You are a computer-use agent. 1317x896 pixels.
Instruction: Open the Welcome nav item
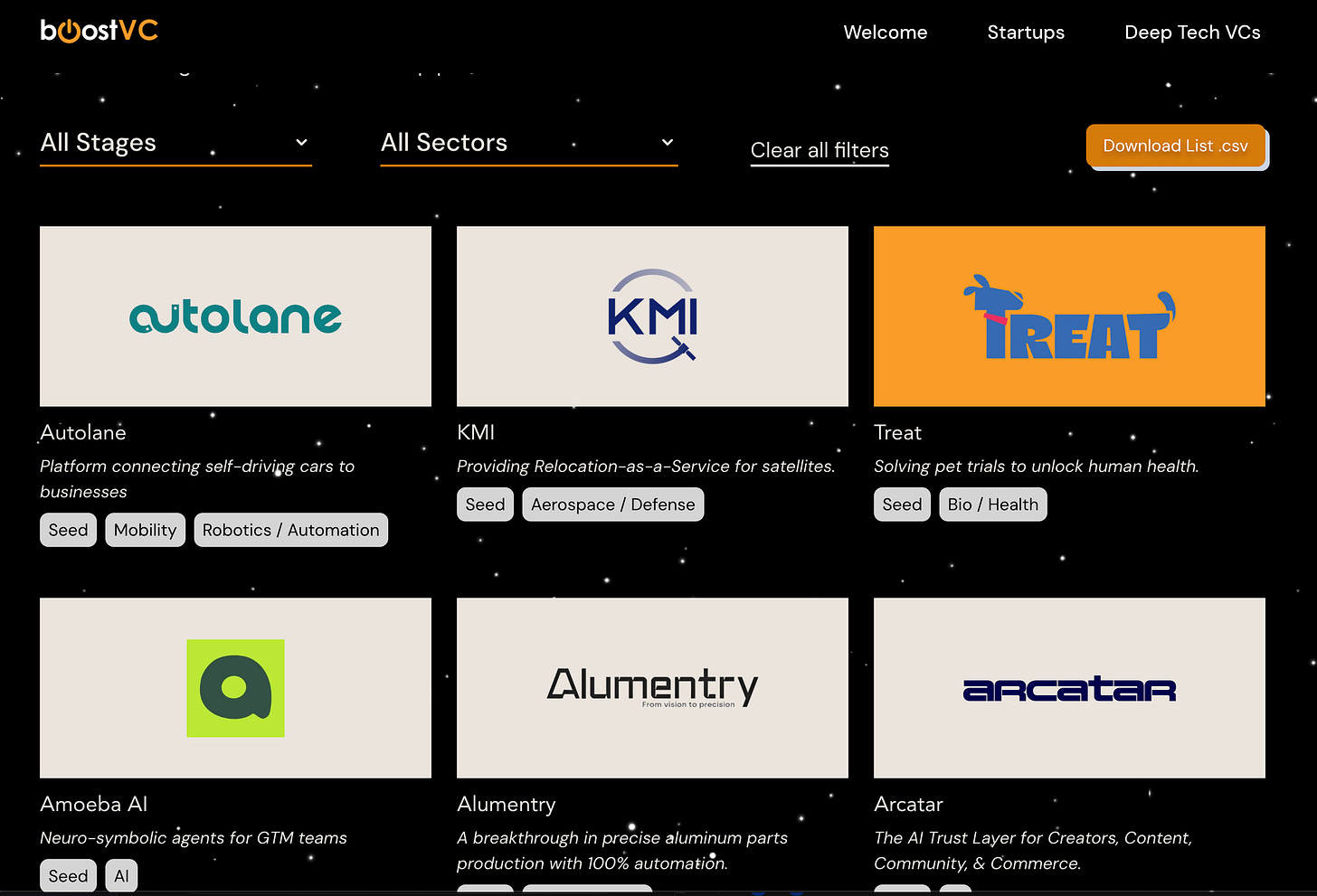pos(886,33)
